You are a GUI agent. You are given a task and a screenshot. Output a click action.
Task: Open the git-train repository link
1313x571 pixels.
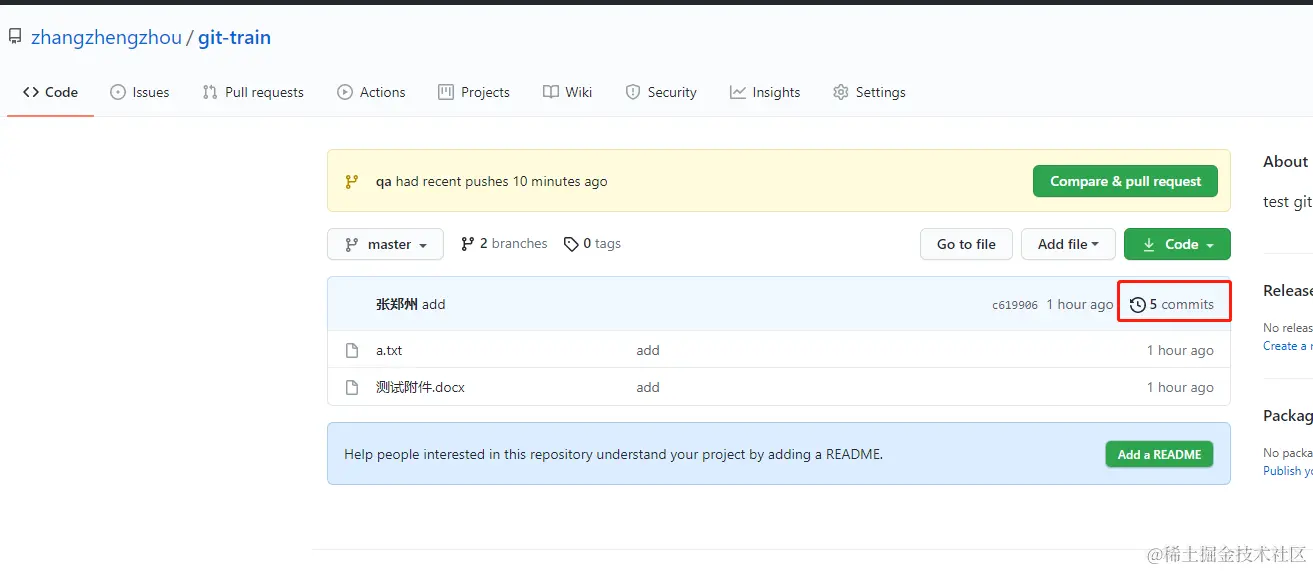click(234, 38)
